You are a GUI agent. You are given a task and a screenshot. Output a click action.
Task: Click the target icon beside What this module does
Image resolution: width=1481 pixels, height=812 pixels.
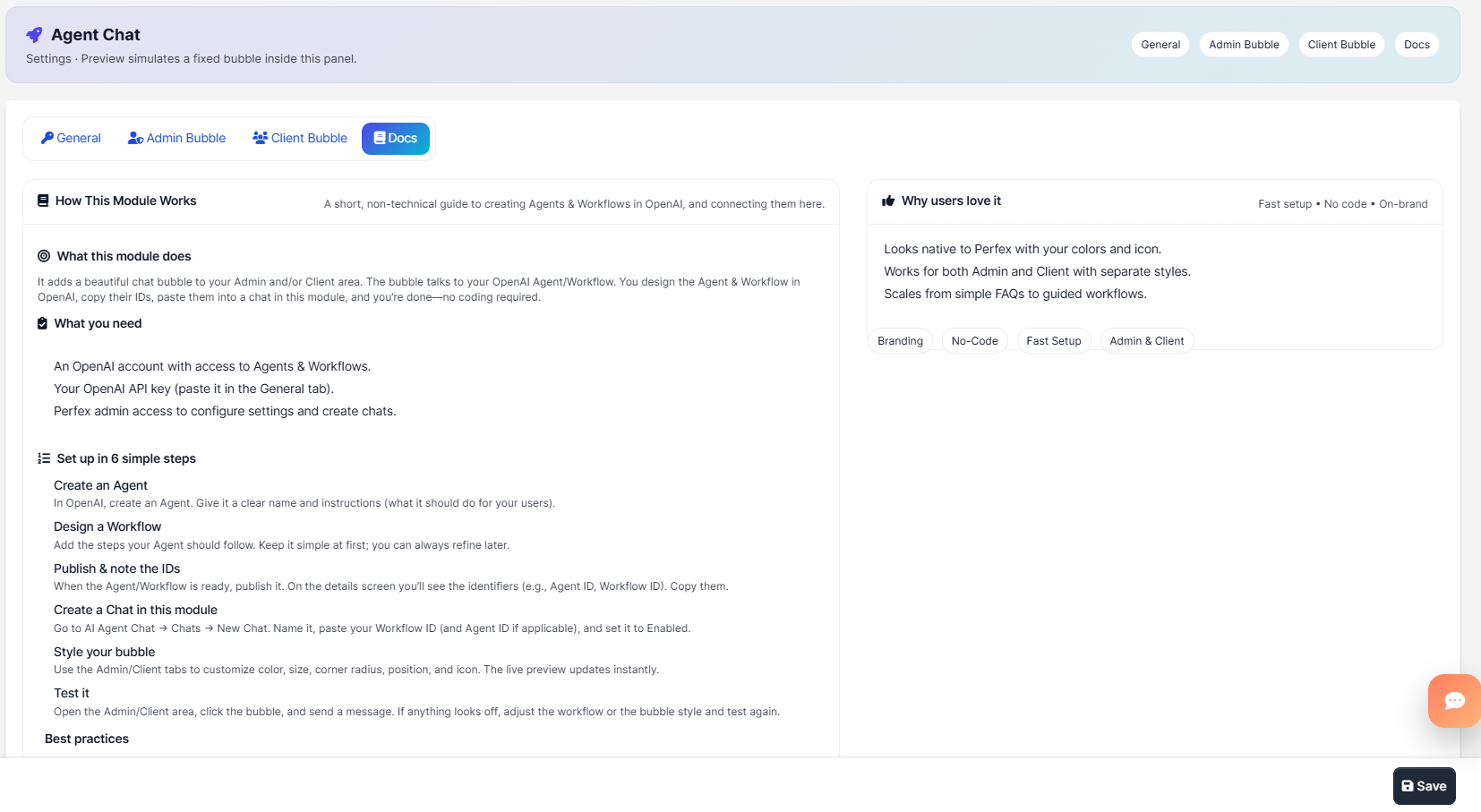42,256
